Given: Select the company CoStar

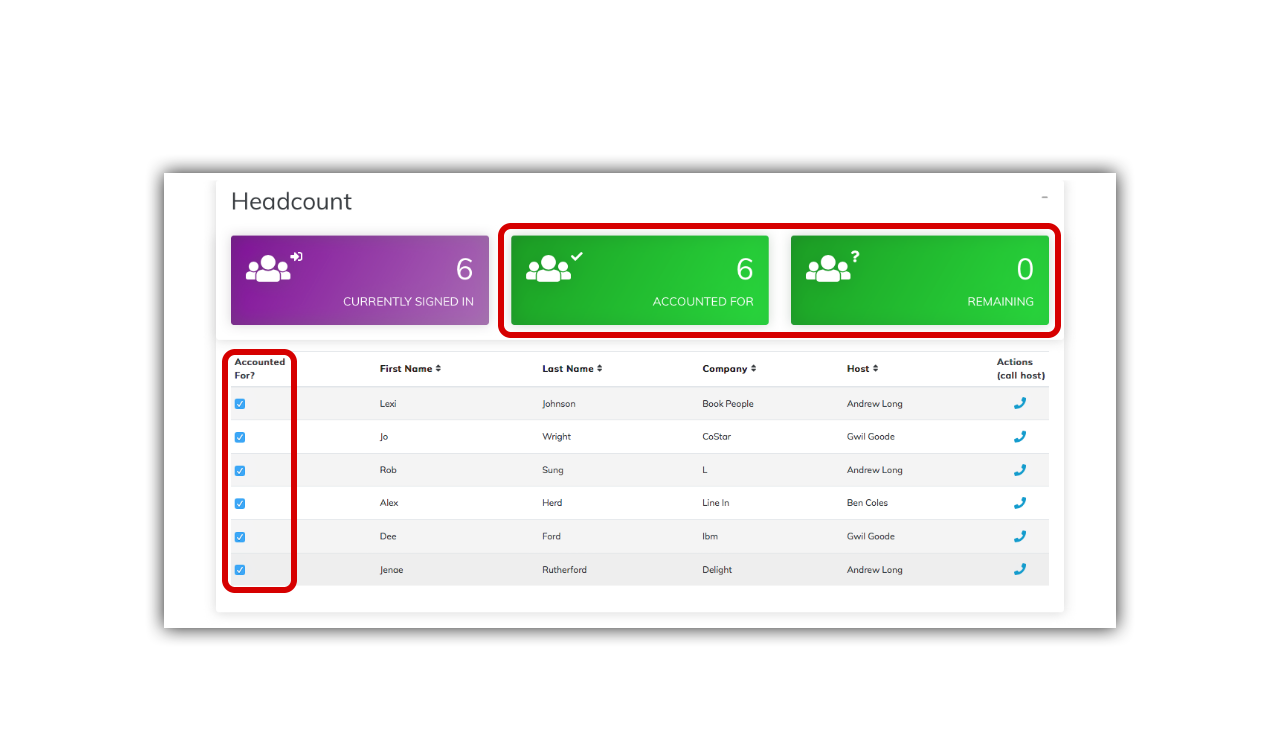Looking at the screenshot, I should [718, 437].
